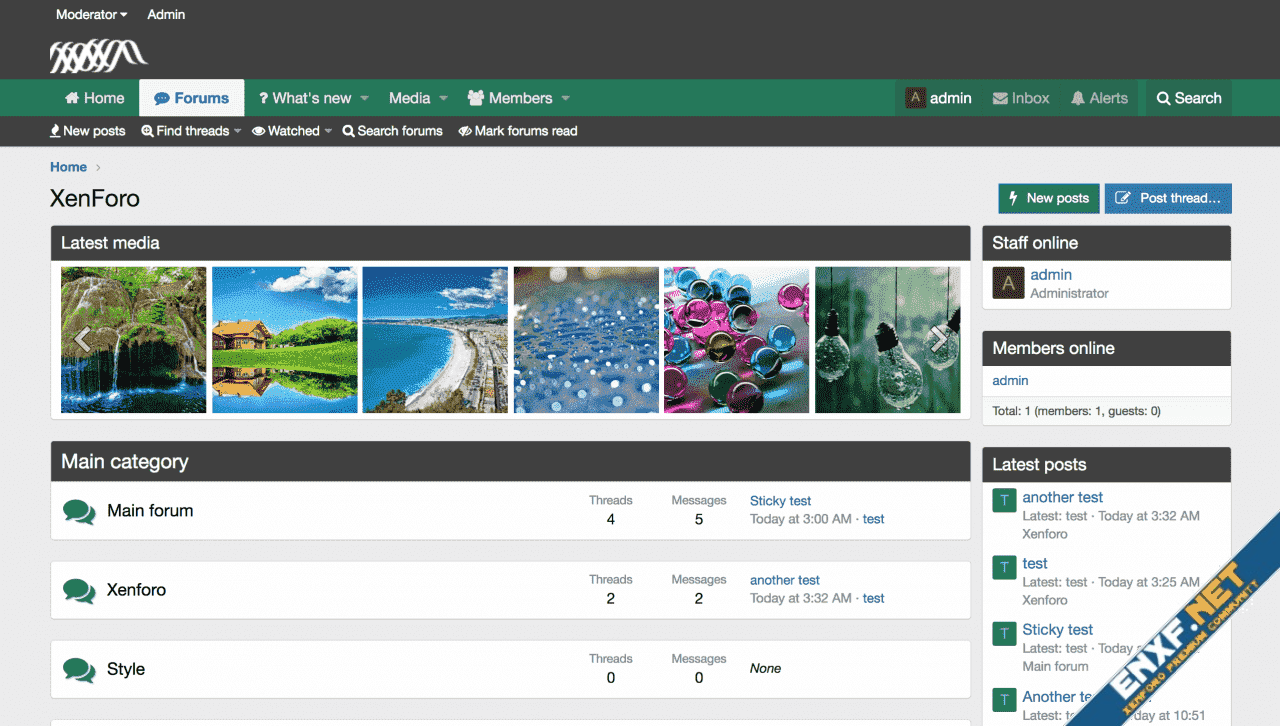Image resolution: width=1280 pixels, height=726 pixels.
Task: Click the New posts green button
Action: [x=1048, y=198]
